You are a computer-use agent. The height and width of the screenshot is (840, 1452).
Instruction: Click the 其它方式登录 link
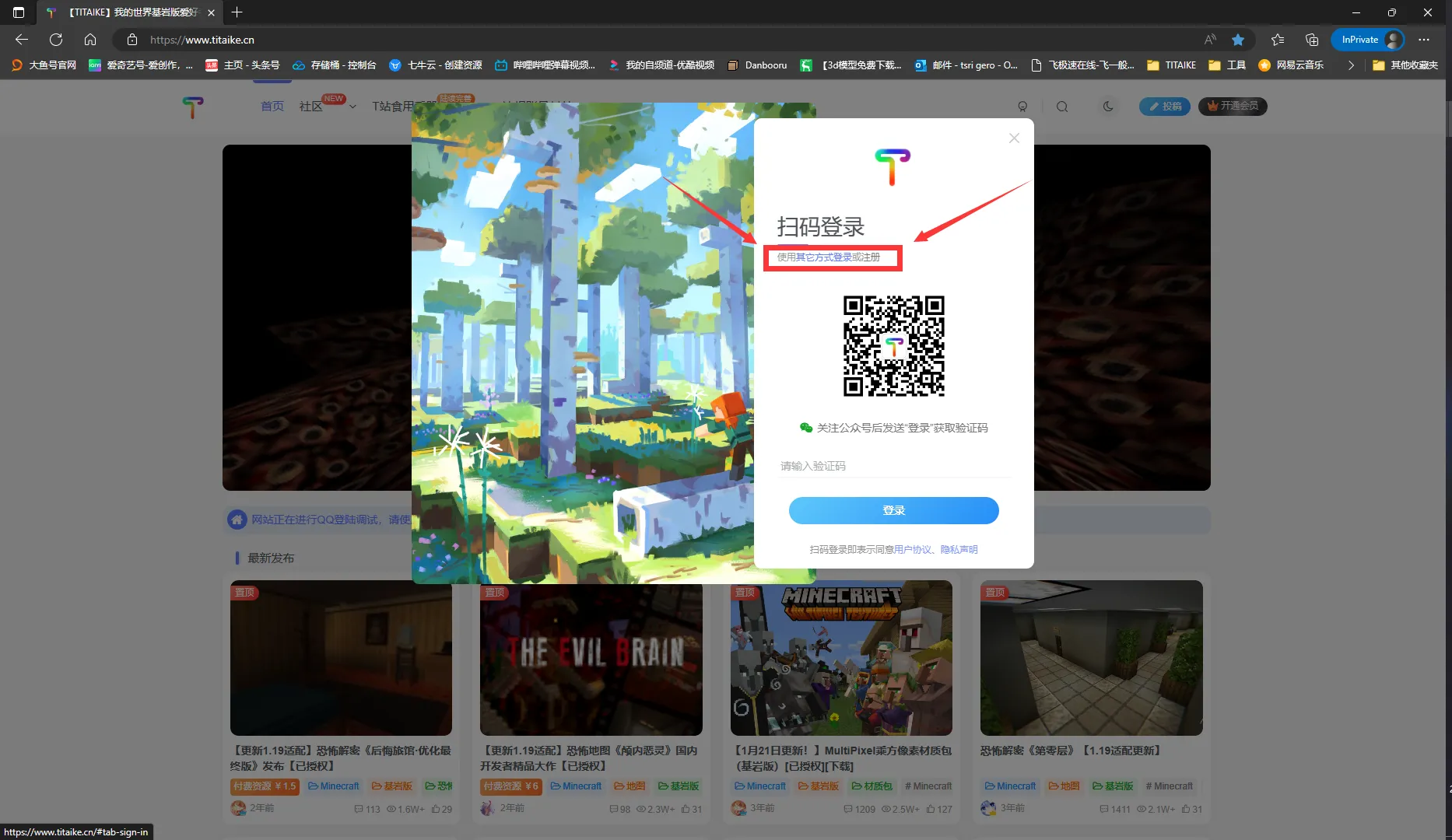823,257
